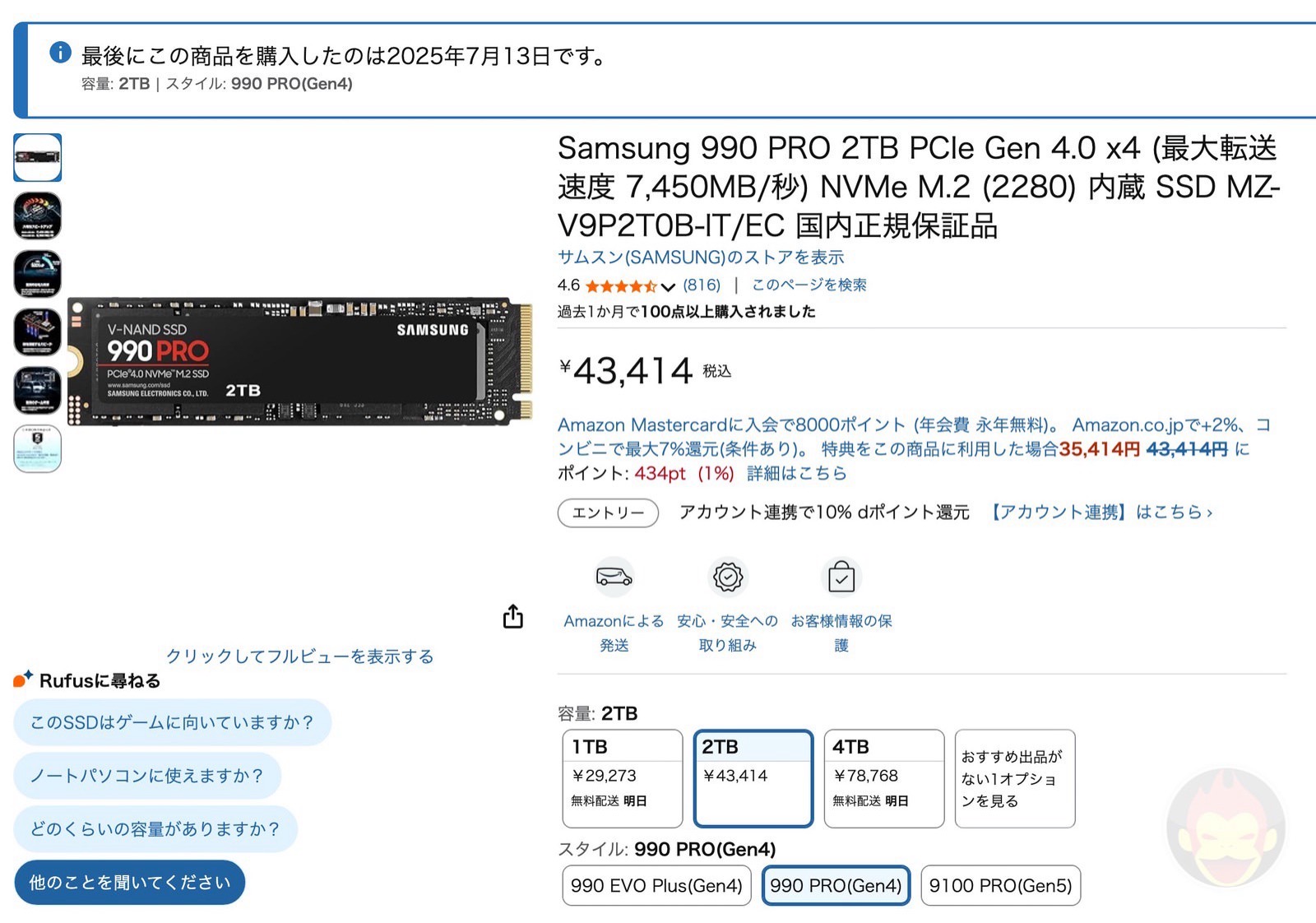Image resolution: width=1316 pixels, height=923 pixels.
Task: Select the 990 EVO Plus(Gen4) style option
Action: point(653,886)
